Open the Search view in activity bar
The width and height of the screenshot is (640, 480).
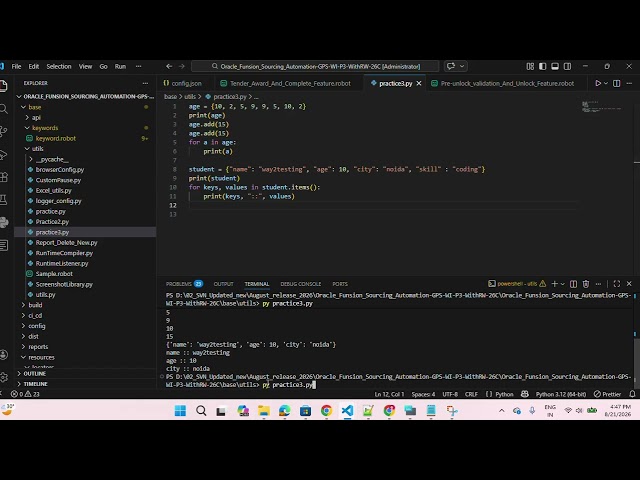pos(3,109)
